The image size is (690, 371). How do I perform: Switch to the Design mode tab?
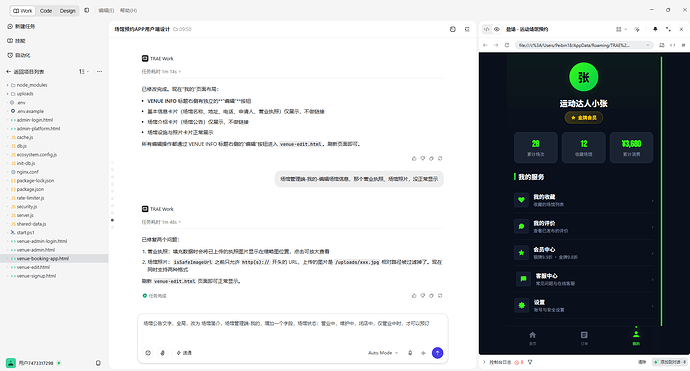pyautogui.click(x=67, y=11)
